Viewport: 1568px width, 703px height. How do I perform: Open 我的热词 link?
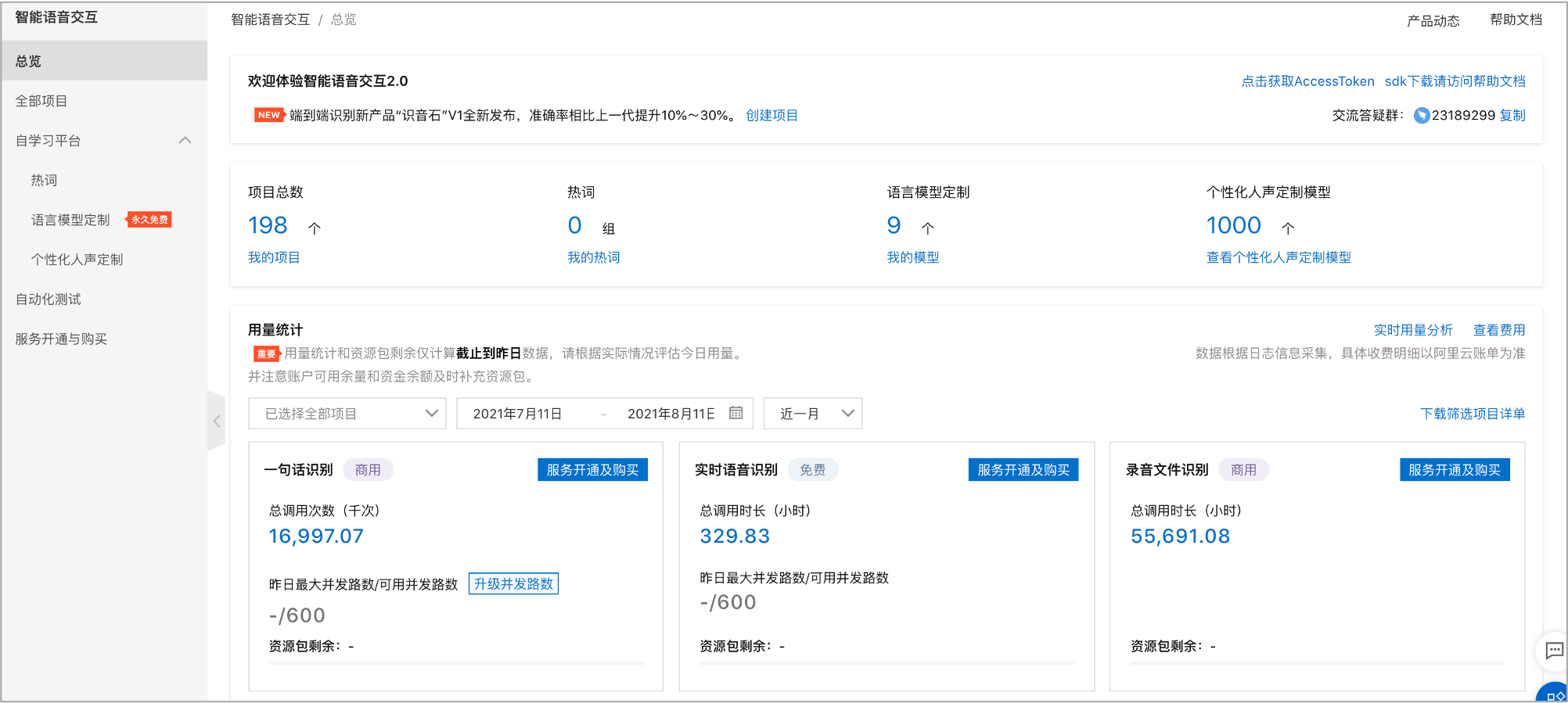pyautogui.click(x=594, y=257)
